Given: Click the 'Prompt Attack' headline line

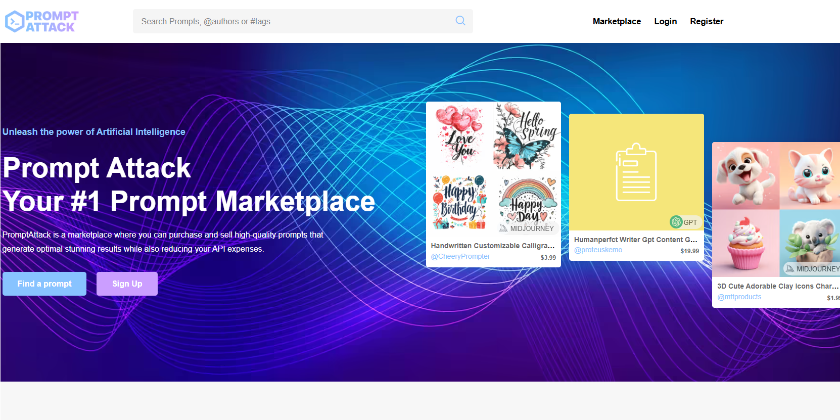Looking at the screenshot, I should [96, 168].
